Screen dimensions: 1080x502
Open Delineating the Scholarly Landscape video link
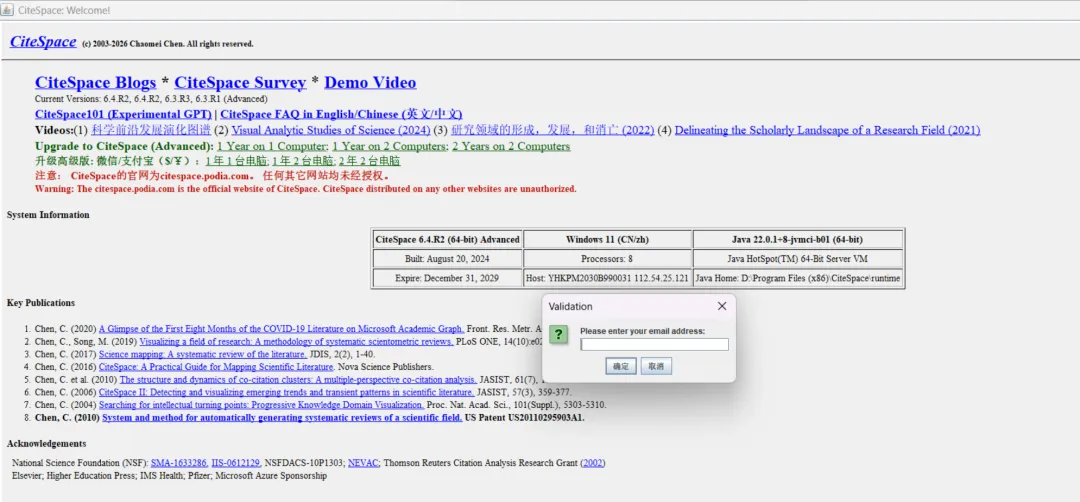pos(827,130)
